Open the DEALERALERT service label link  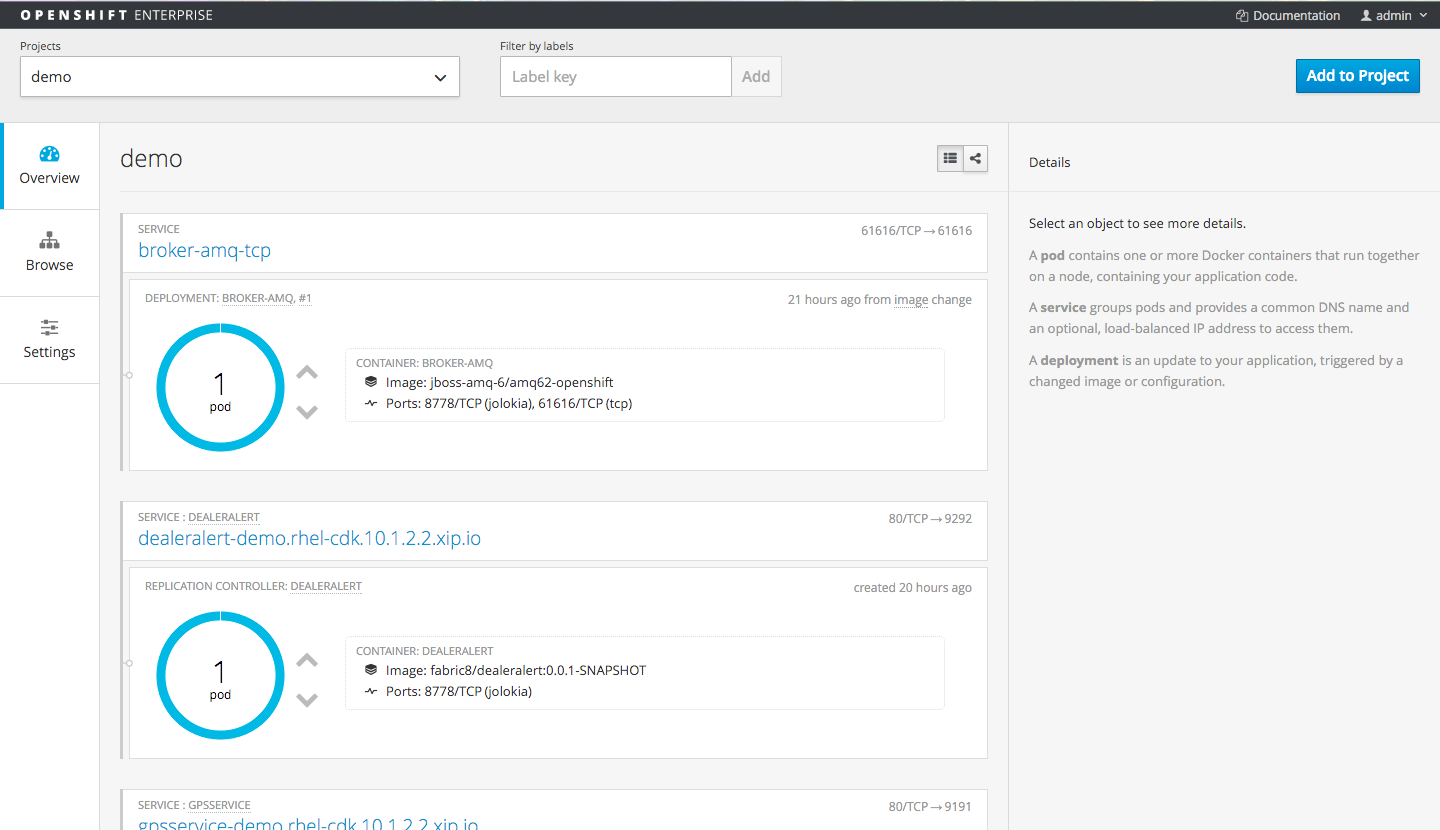(224, 517)
